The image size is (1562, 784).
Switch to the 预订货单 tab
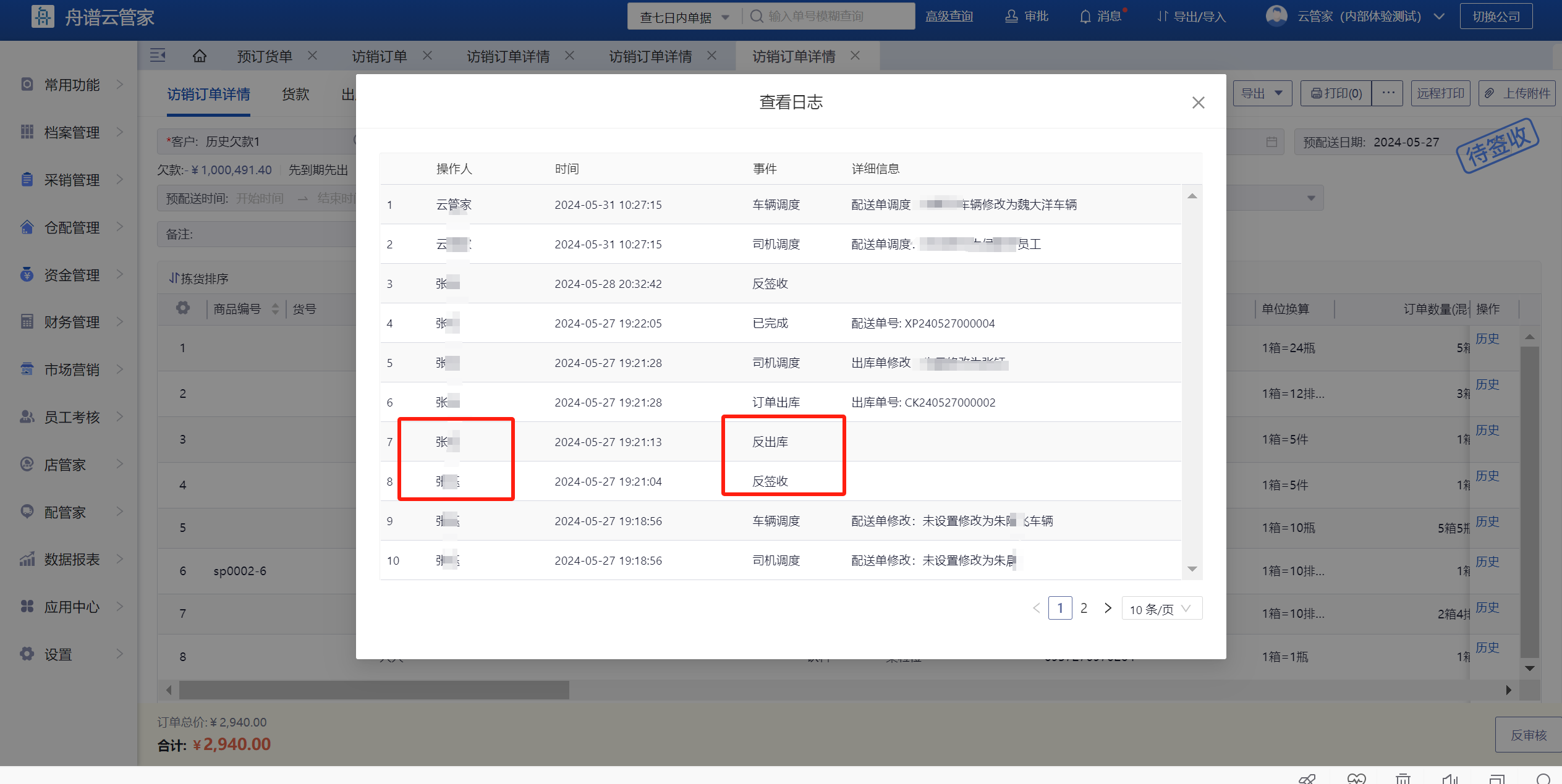265,56
